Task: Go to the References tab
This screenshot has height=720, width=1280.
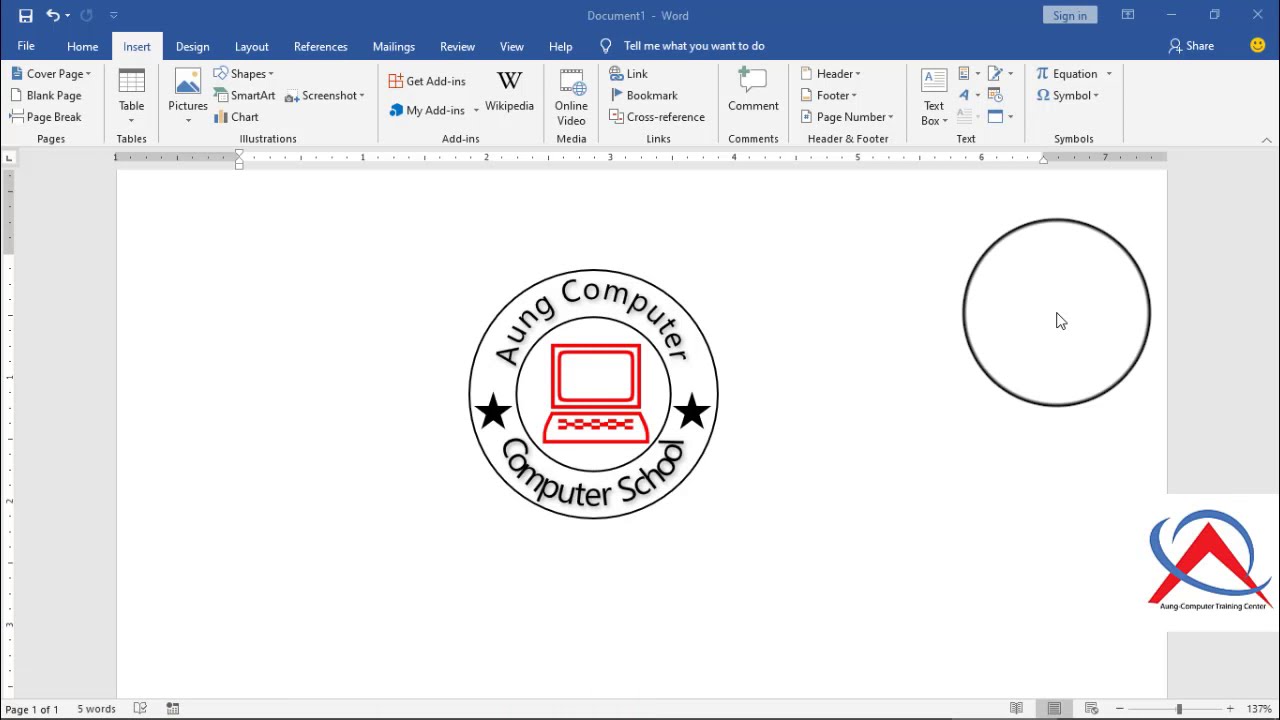Action: [x=320, y=47]
